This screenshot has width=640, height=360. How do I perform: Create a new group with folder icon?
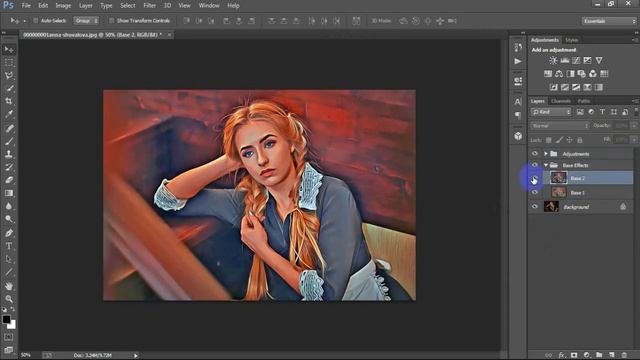tap(599, 355)
